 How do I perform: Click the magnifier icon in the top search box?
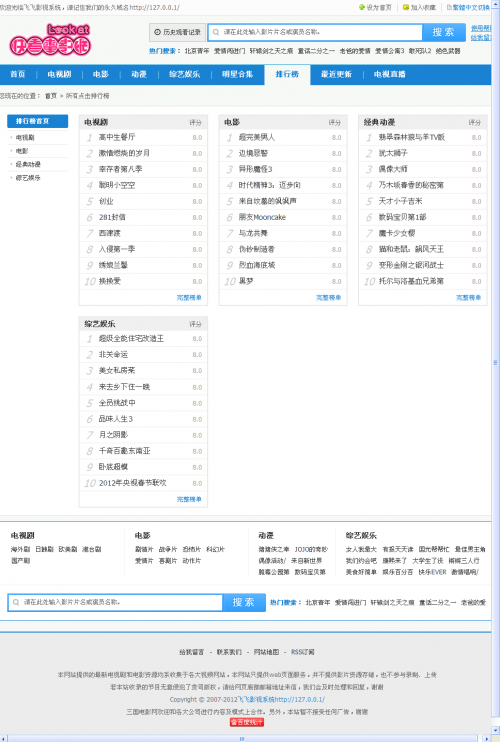tap(216, 32)
